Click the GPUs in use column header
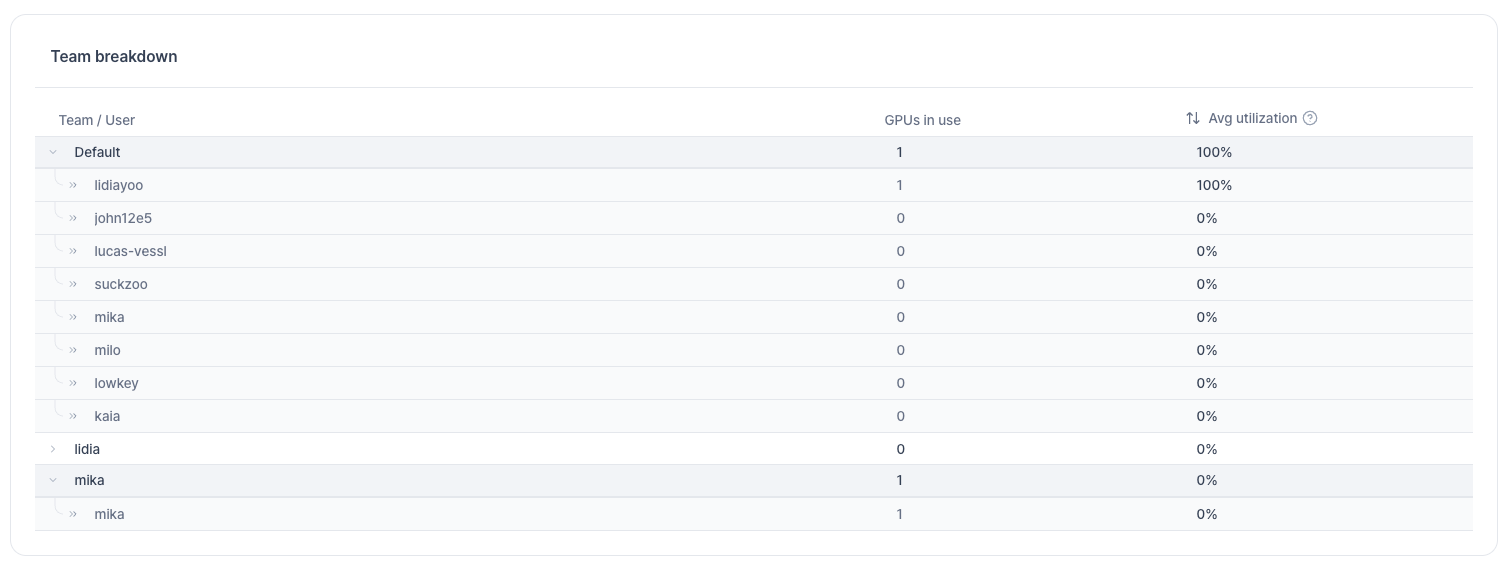Image resolution: width=1506 pixels, height=564 pixels. point(922,120)
